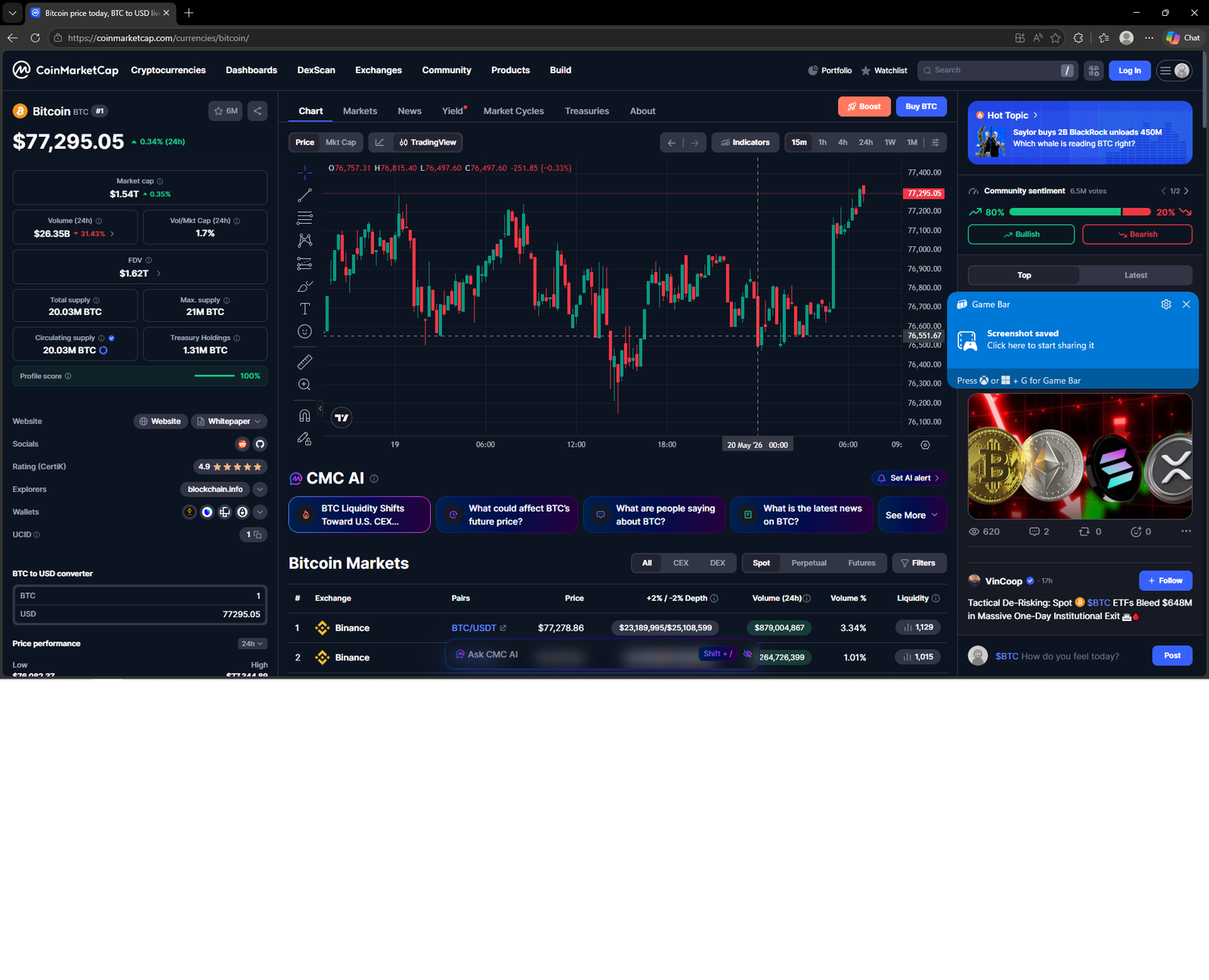Copy the UCID value
Image resolution: width=1209 pixels, height=980 pixels.
pos(258,535)
